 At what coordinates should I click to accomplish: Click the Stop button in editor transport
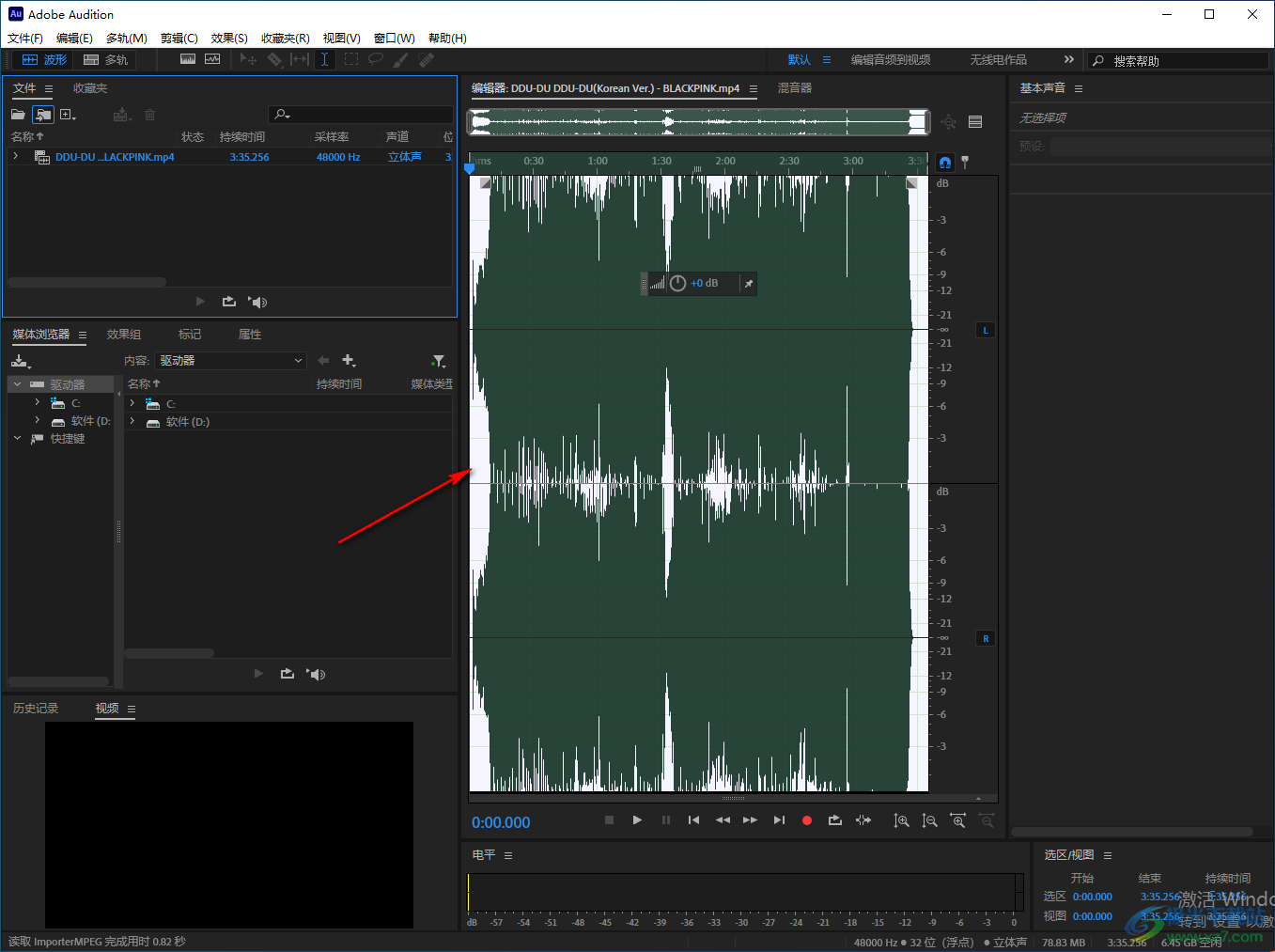point(609,820)
